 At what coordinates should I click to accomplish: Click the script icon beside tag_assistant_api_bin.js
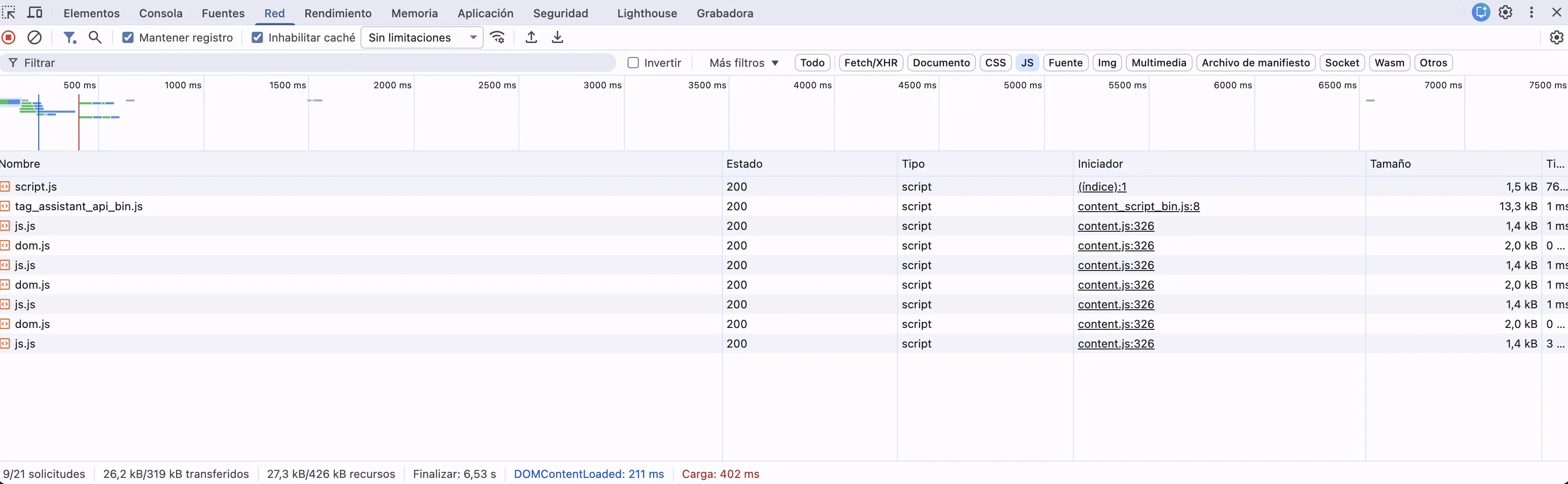6,206
